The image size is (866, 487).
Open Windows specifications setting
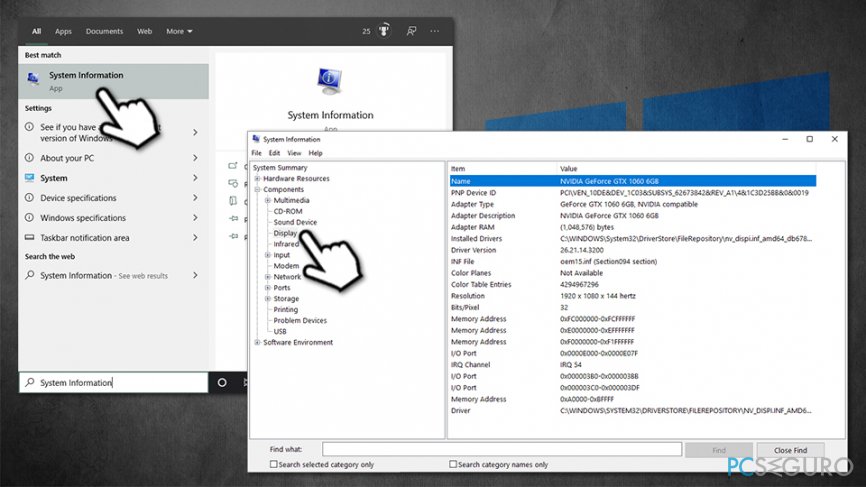[x=112, y=218]
